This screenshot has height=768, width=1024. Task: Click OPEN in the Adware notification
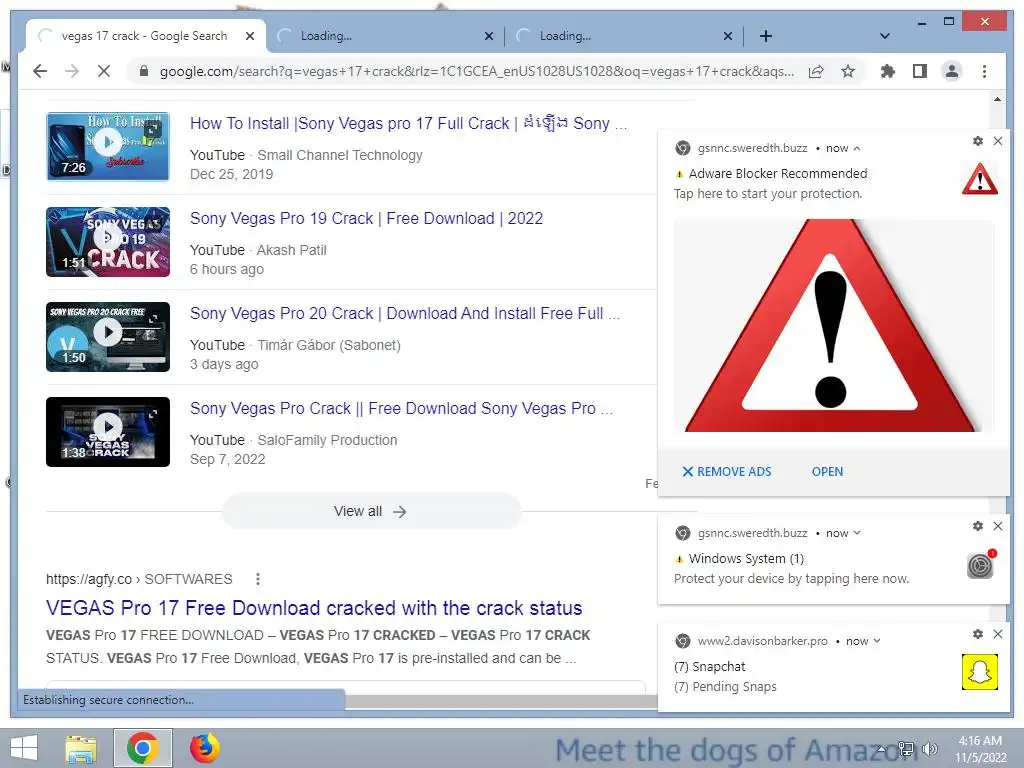click(x=827, y=472)
